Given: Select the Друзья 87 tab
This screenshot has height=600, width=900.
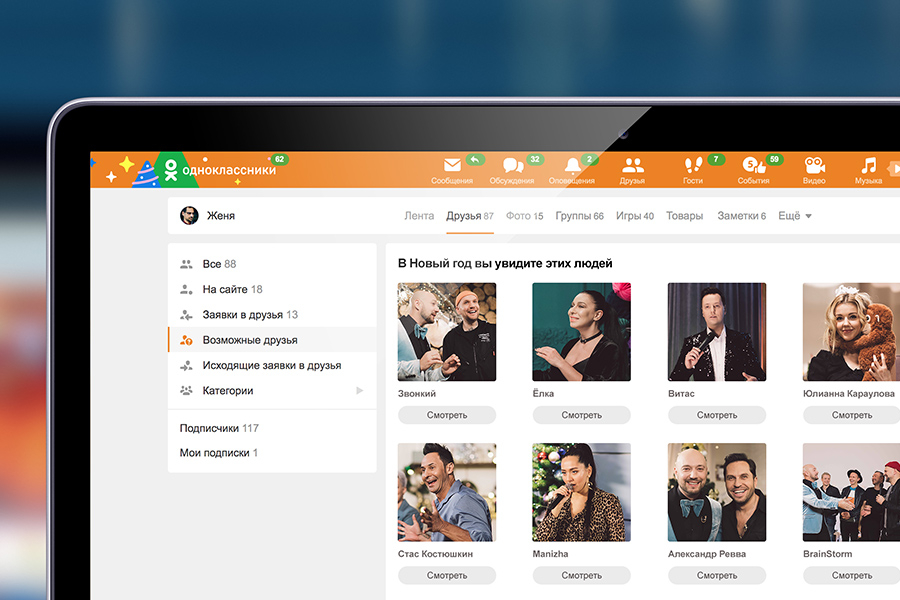Looking at the screenshot, I should click(x=470, y=216).
